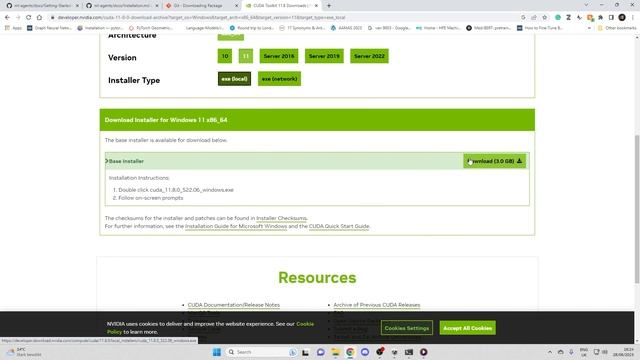
Task: Choose the Server 2016 version
Action: pos(279,56)
